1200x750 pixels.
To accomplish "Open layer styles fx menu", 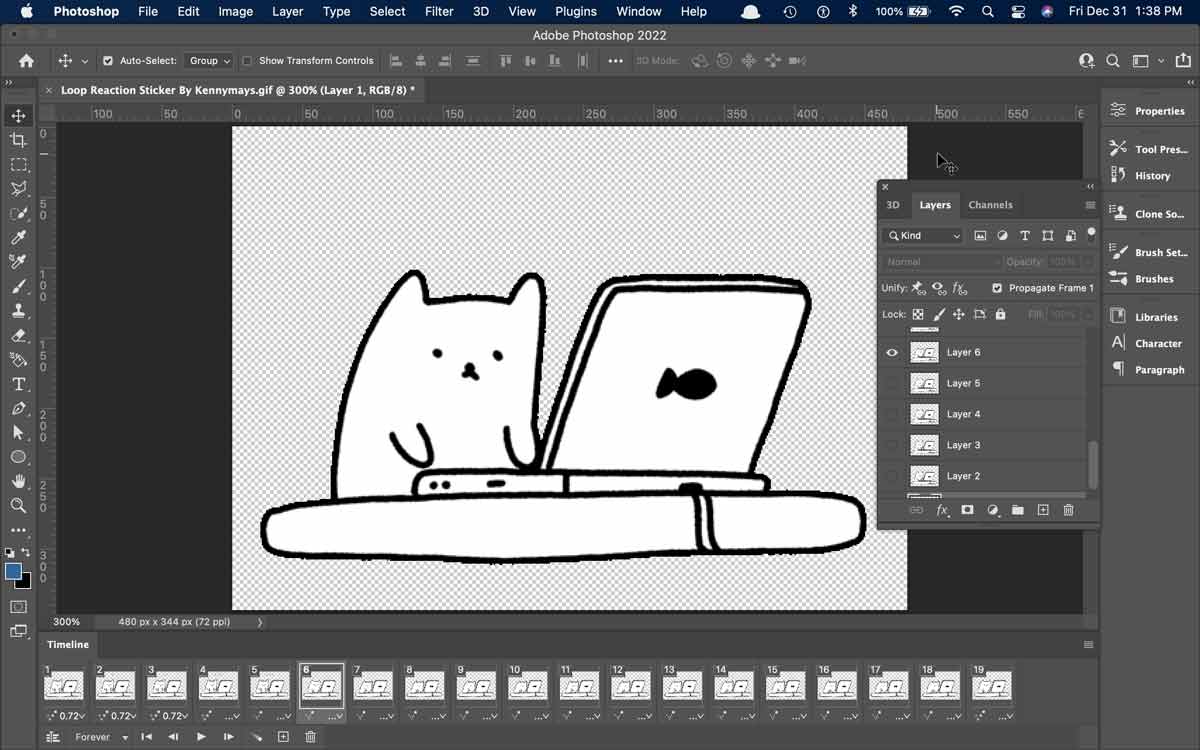I will [942, 510].
